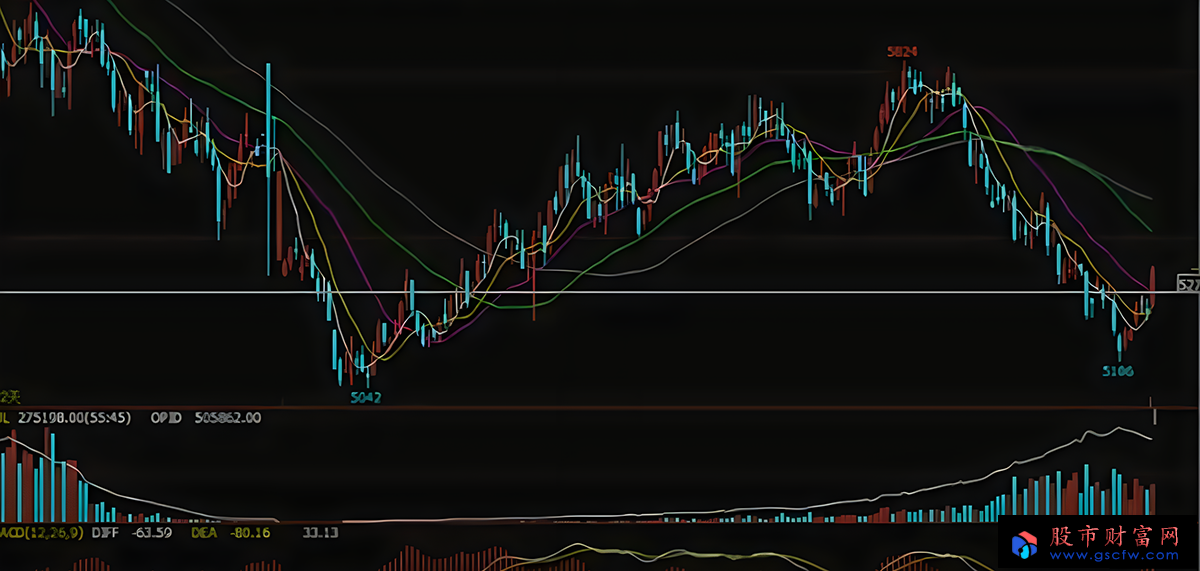The height and width of the screenshot is (571, 1200).
Task: Select the current price tag on right axis
Action: pyautogui.click(x=1188, y=285)
